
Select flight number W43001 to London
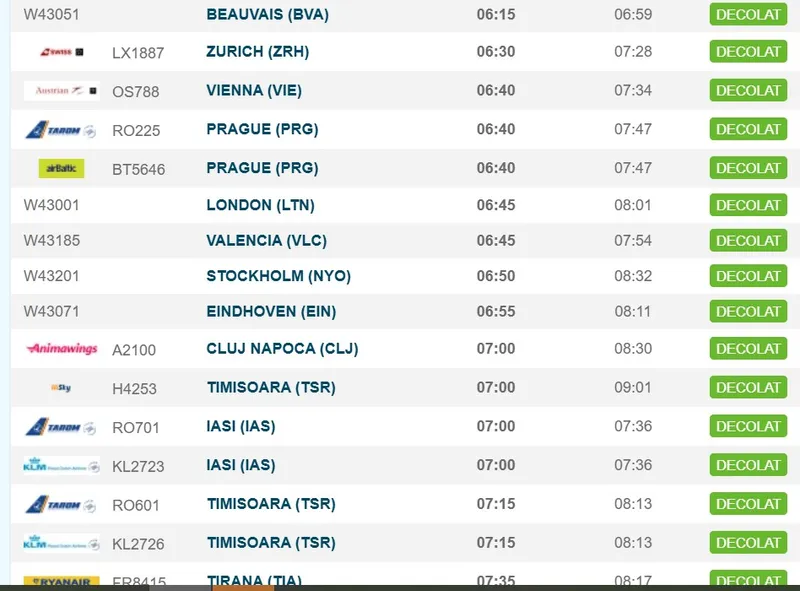[52, 205]
